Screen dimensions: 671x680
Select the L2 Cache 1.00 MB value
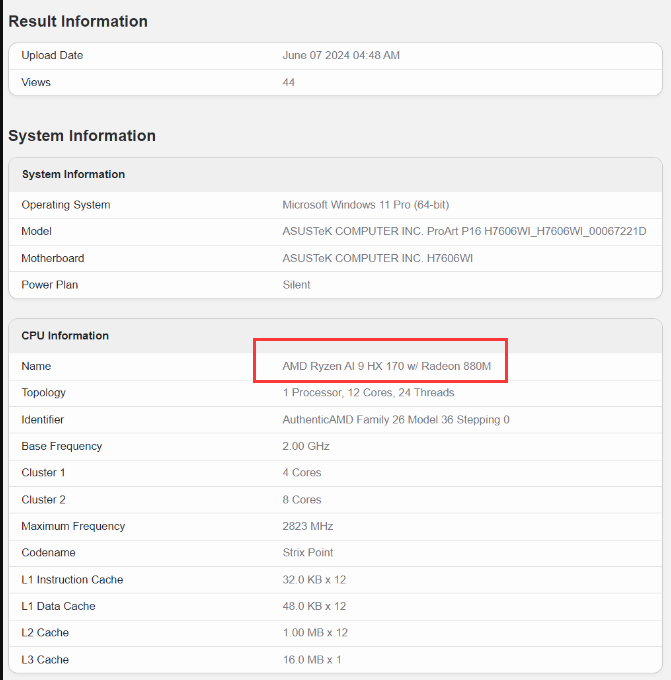[x=314, y=633]
